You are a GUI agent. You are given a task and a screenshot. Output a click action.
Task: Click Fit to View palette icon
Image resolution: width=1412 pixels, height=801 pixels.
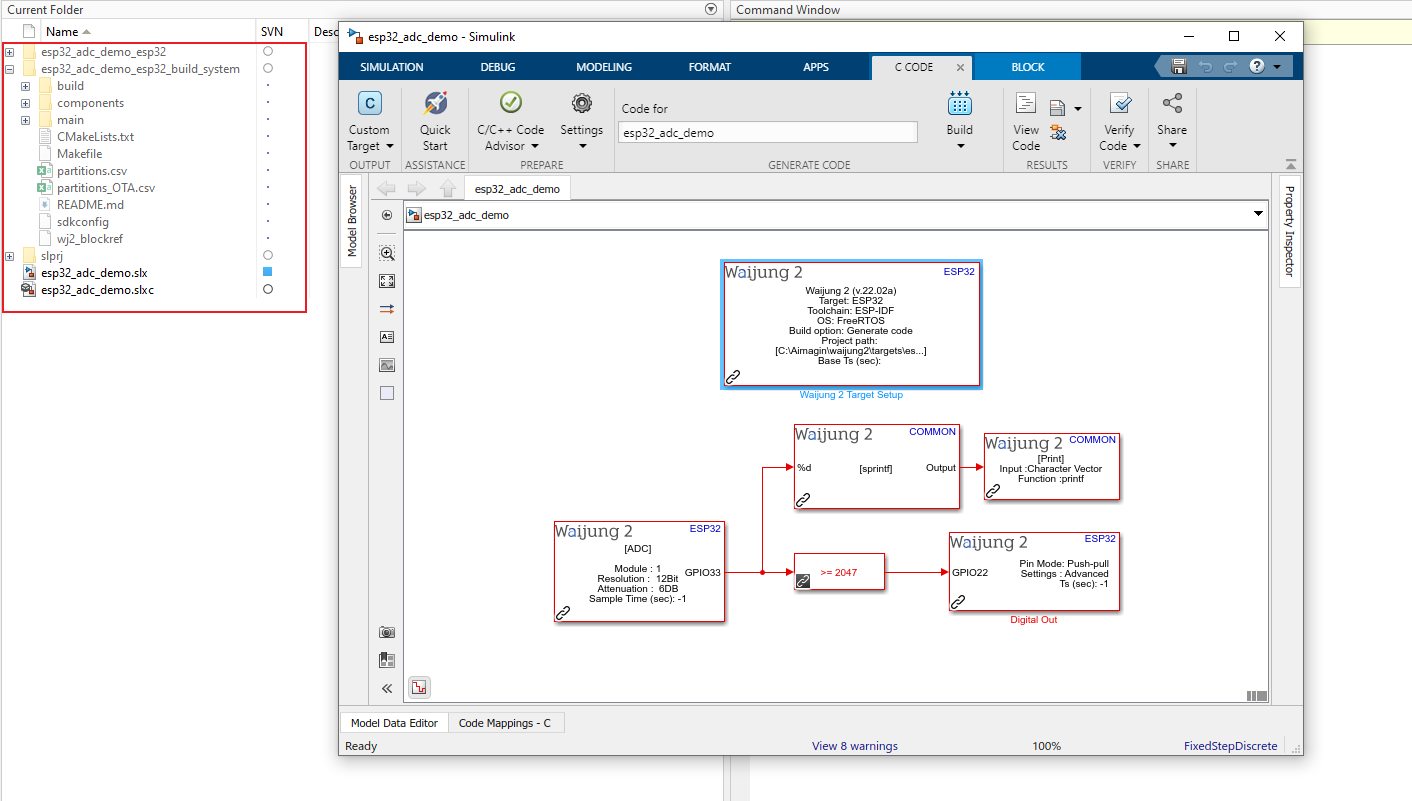pos(387,281)
